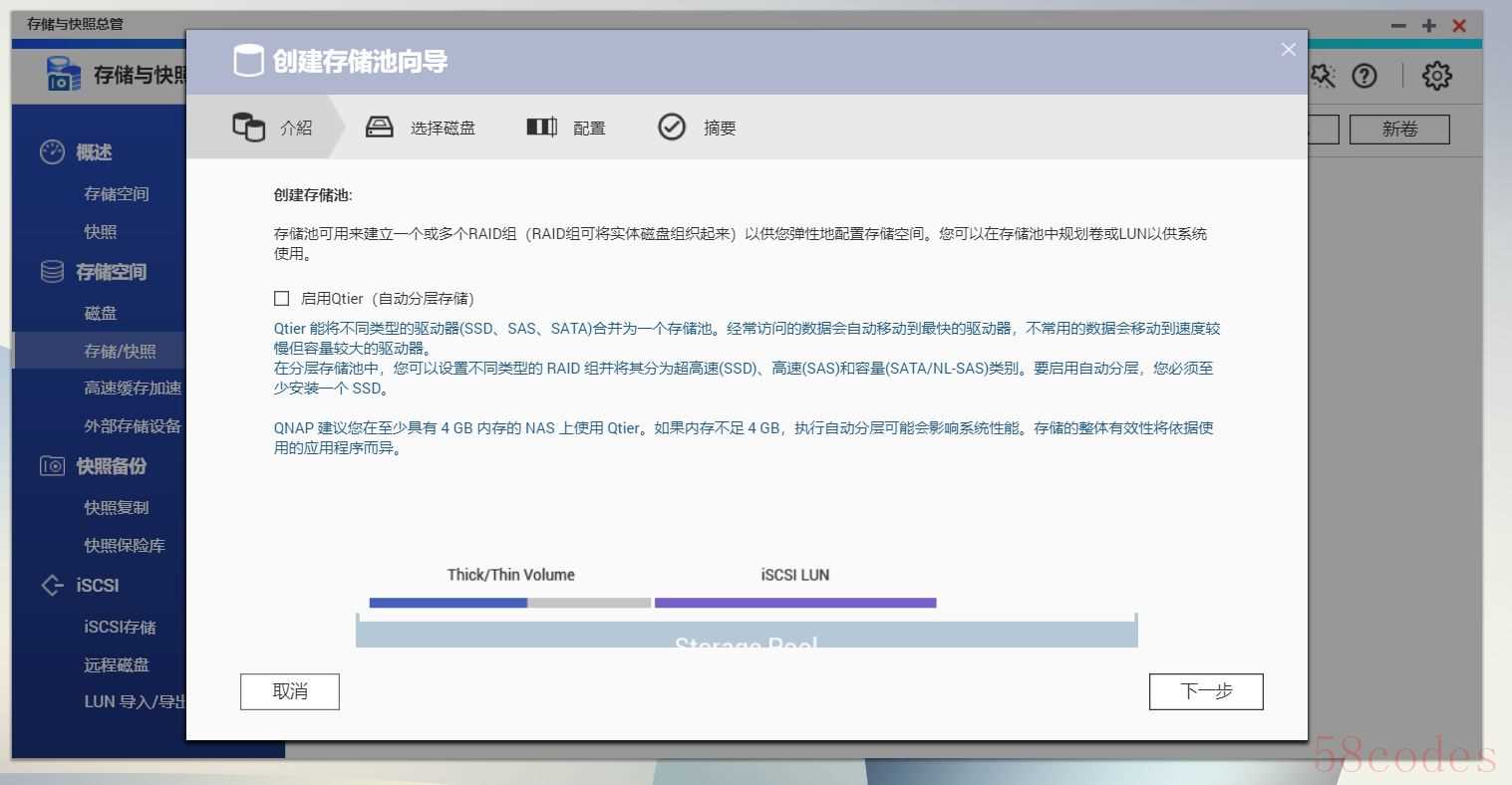Click the magic wand tools icon
This screenshot has width=1512, height=785.
click(x=1322, y=76)
